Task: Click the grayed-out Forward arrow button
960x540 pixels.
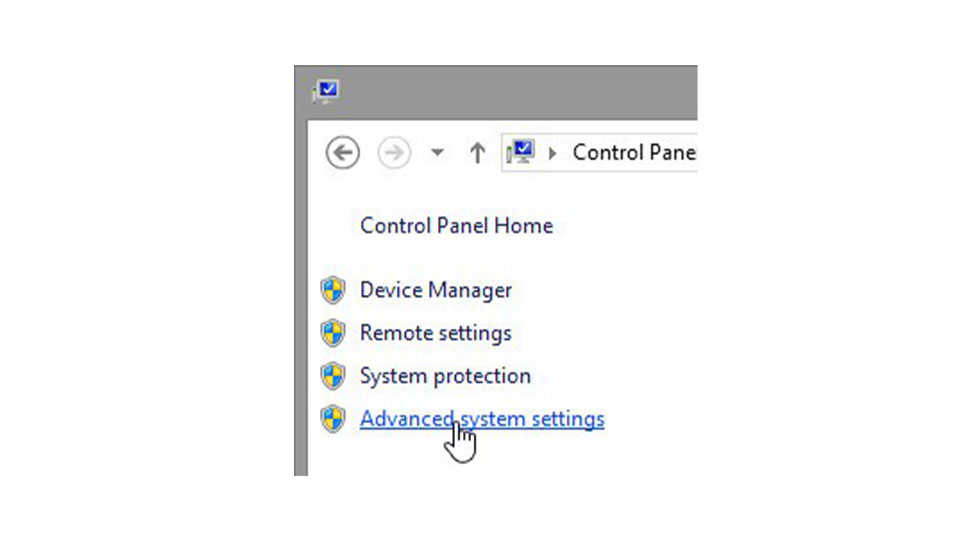Action: point(394,152)
